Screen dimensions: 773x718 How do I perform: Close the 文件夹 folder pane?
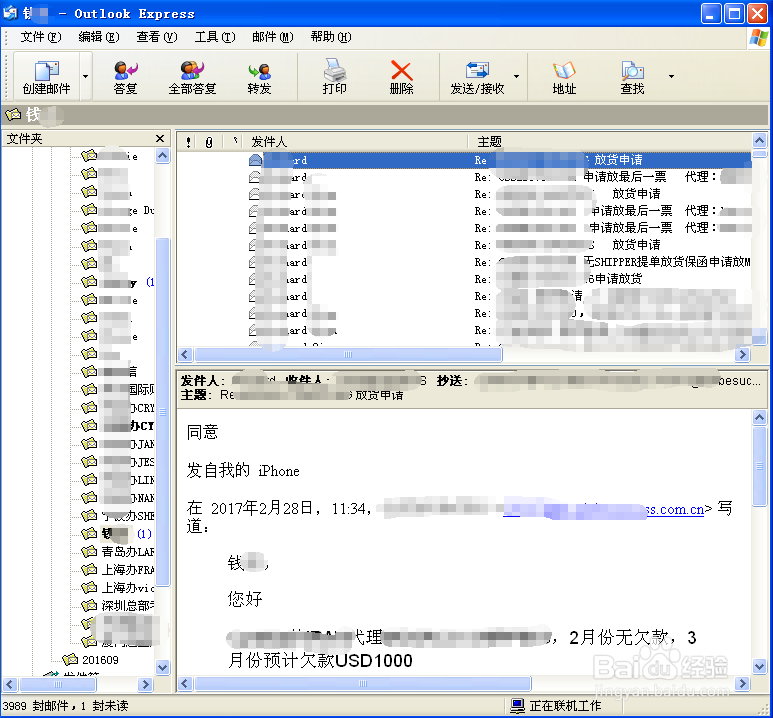coord(160,139)
